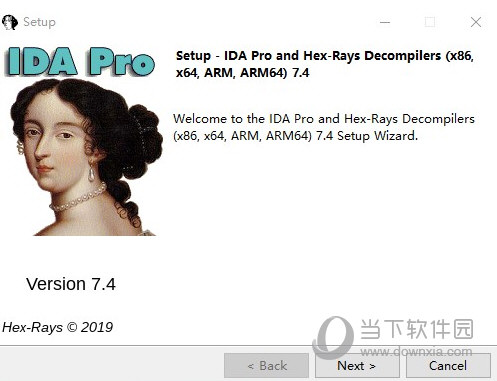
Task: Click the welcome message paragraph
Action: 324,127
